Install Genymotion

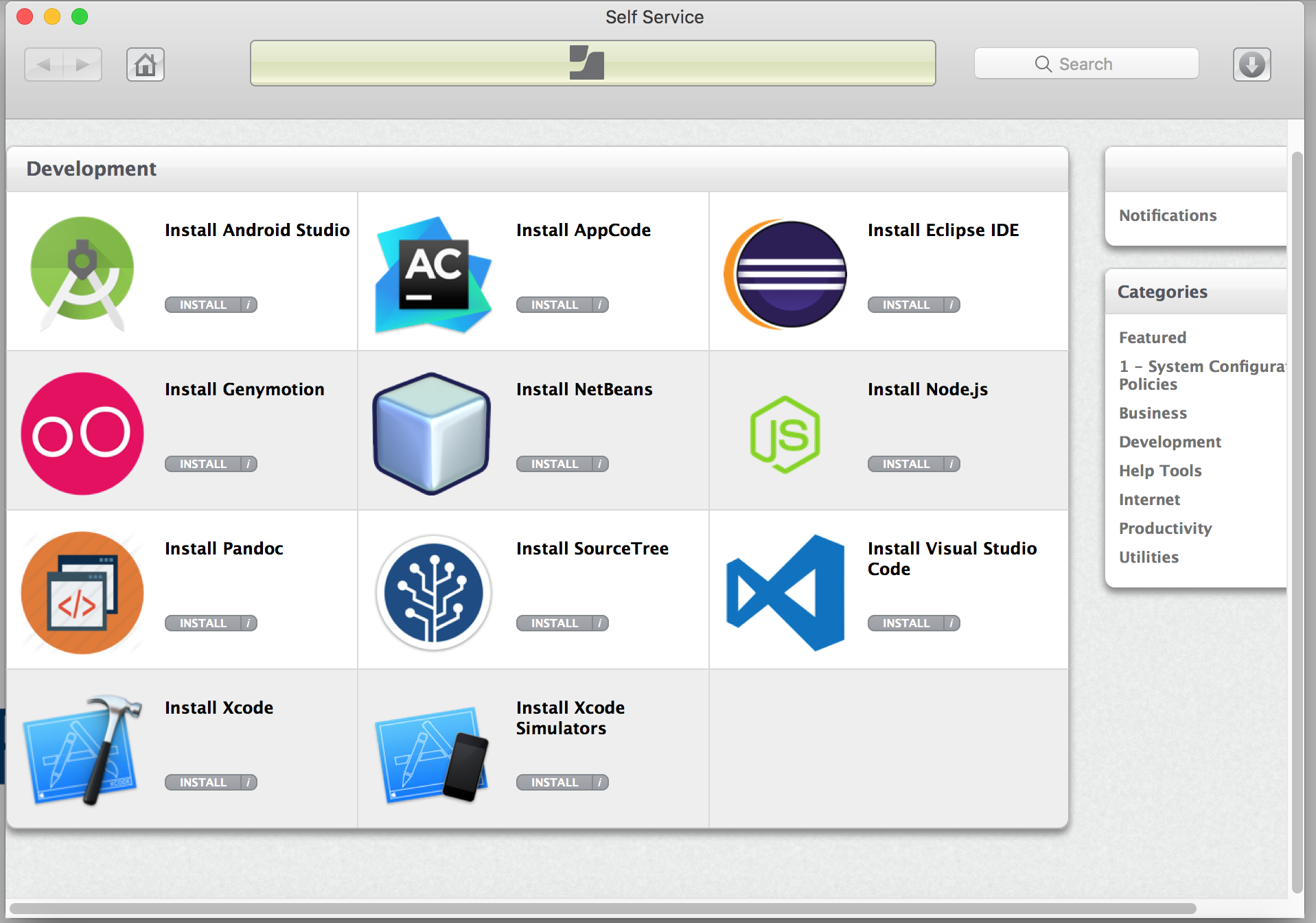[x=203, y=464]
